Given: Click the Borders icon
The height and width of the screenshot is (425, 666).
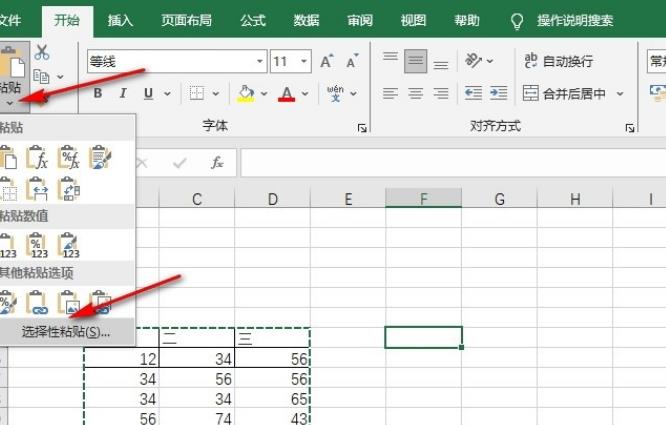Looking at the screenshot, I should tap(197, 93).
